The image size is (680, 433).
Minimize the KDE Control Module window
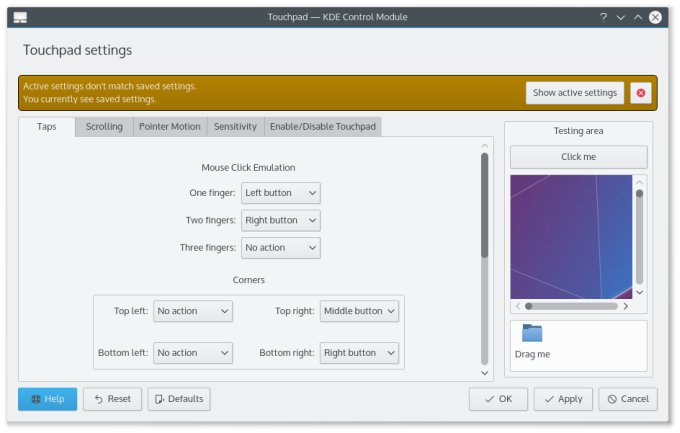(621, 17)
